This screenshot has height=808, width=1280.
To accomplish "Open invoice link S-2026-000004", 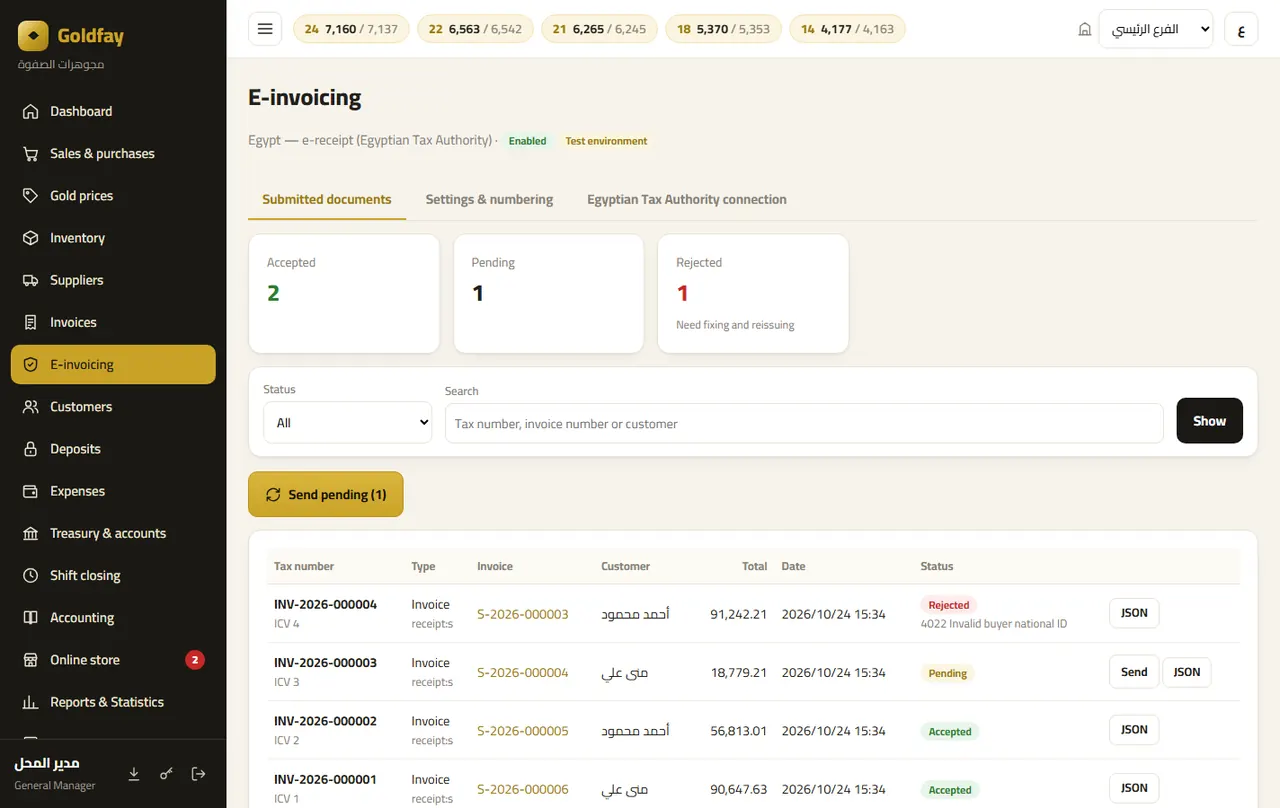I will point(523,673).
